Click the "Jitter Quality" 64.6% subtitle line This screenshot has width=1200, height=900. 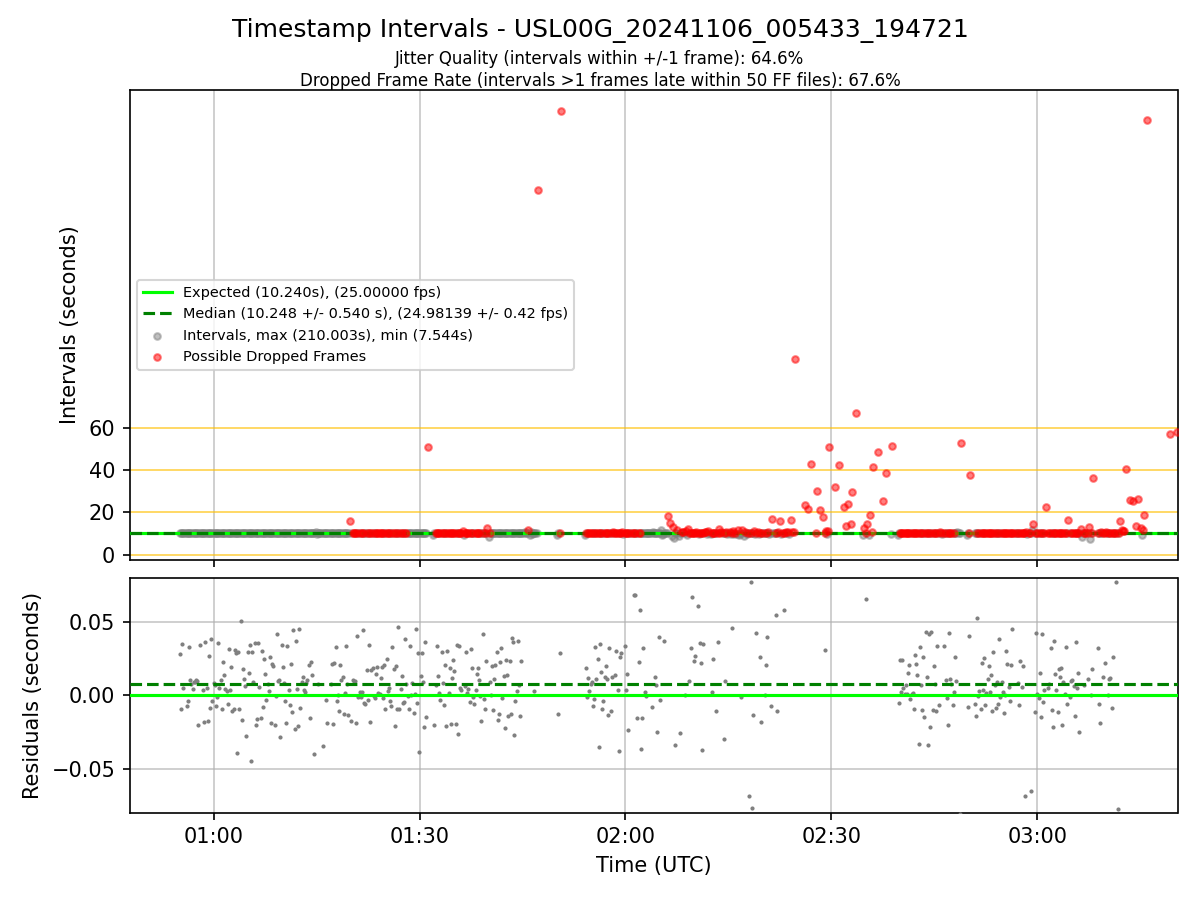[x=600, y=59]
